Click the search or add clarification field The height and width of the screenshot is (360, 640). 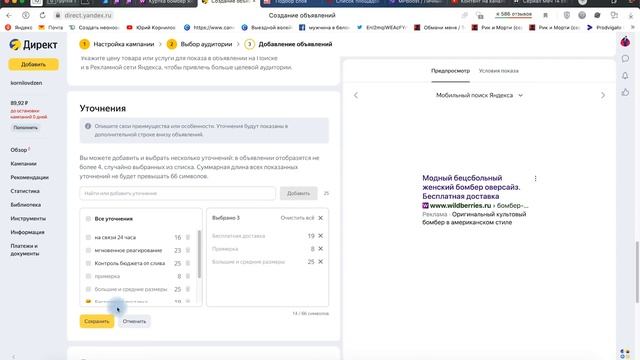pos(178,193)
